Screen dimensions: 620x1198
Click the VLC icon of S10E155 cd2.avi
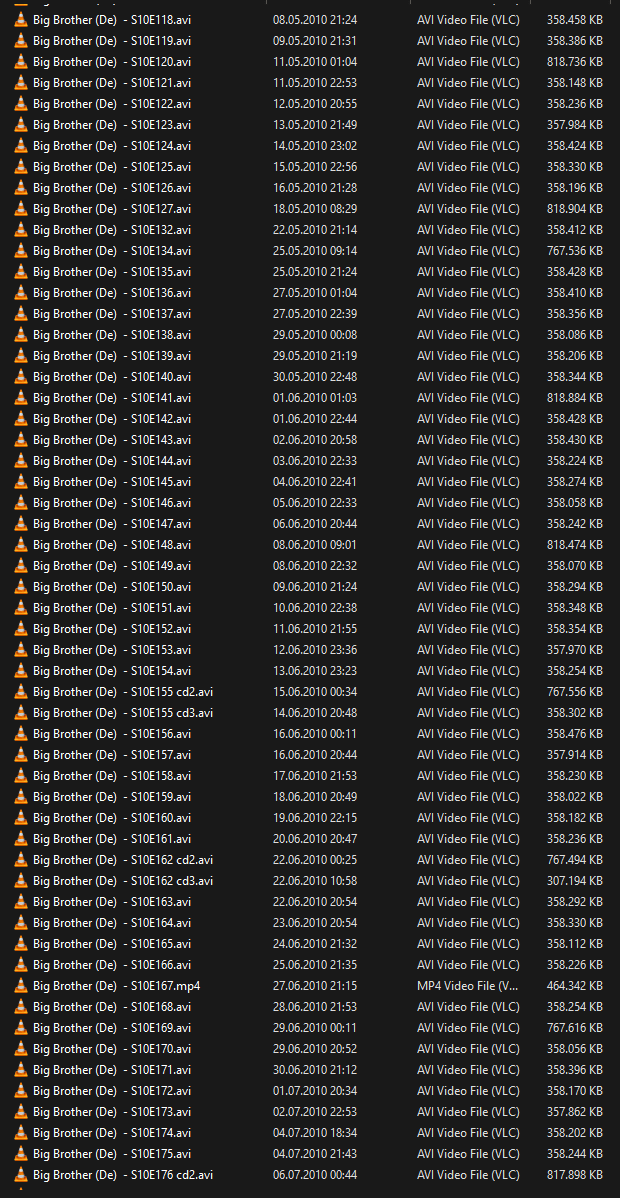[21, 691]
